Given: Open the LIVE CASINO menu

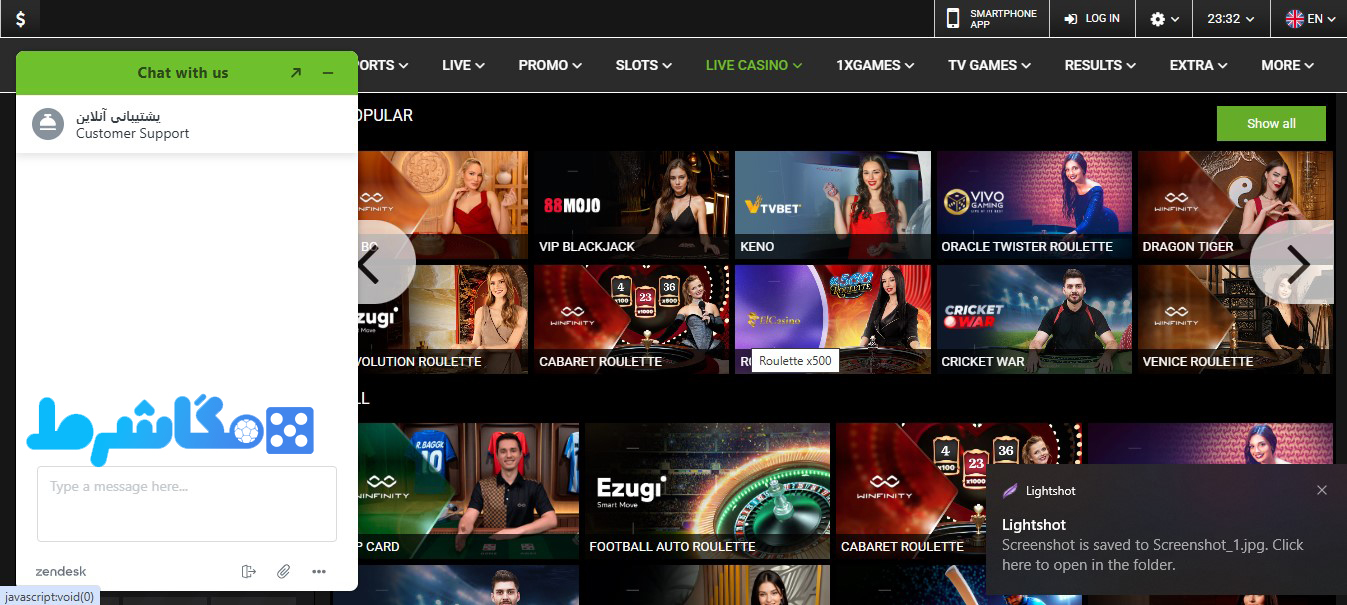Looking at the screenshot, I should (754, 65).
